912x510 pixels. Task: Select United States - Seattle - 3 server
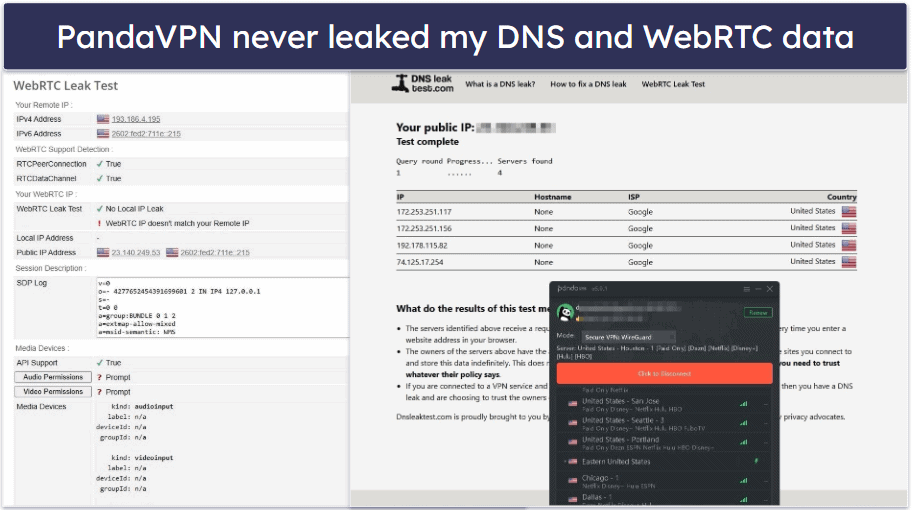click(664, 424)
